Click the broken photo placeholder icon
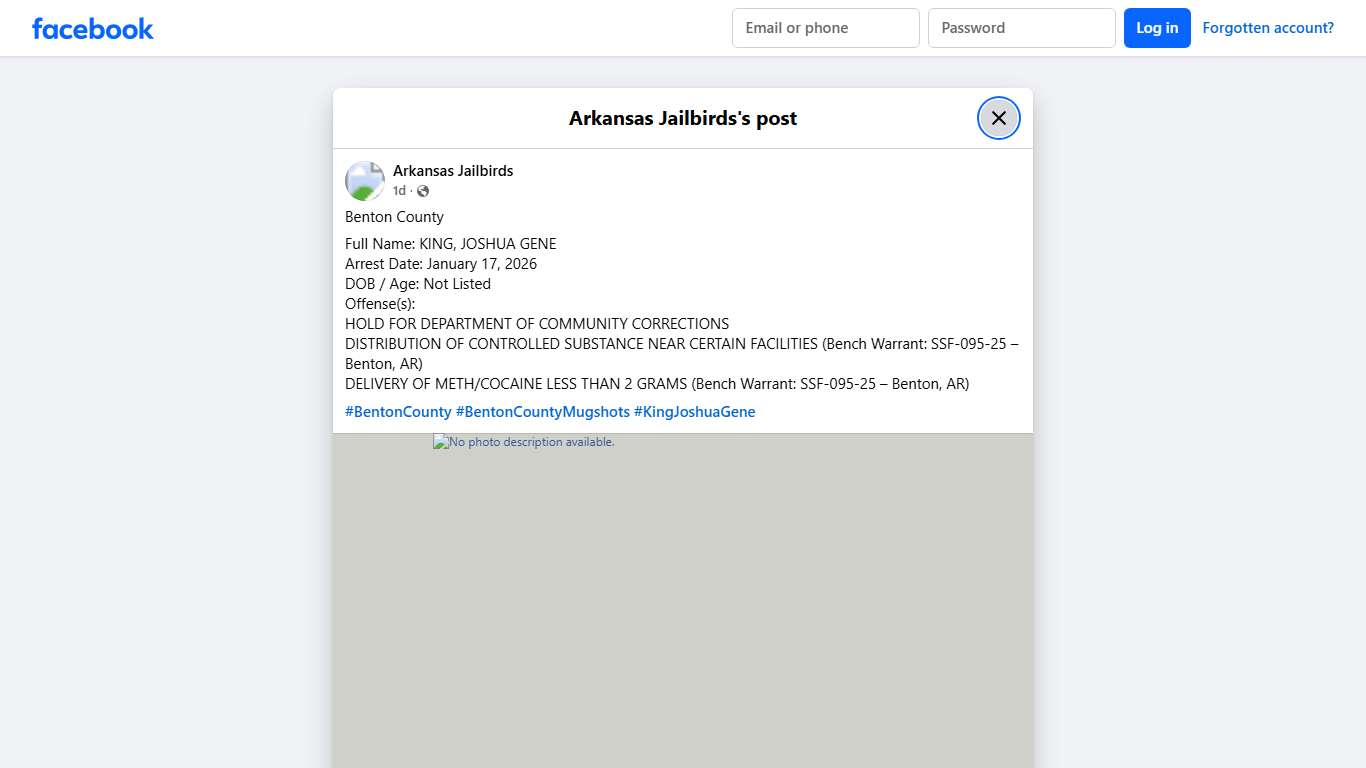Viewport: 1366px width, 768px height. pyautogui.click(x=438, y=441)
